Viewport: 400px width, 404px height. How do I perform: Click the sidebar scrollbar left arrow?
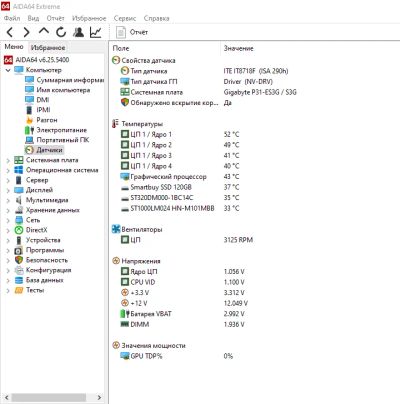[x=7, y=397]
